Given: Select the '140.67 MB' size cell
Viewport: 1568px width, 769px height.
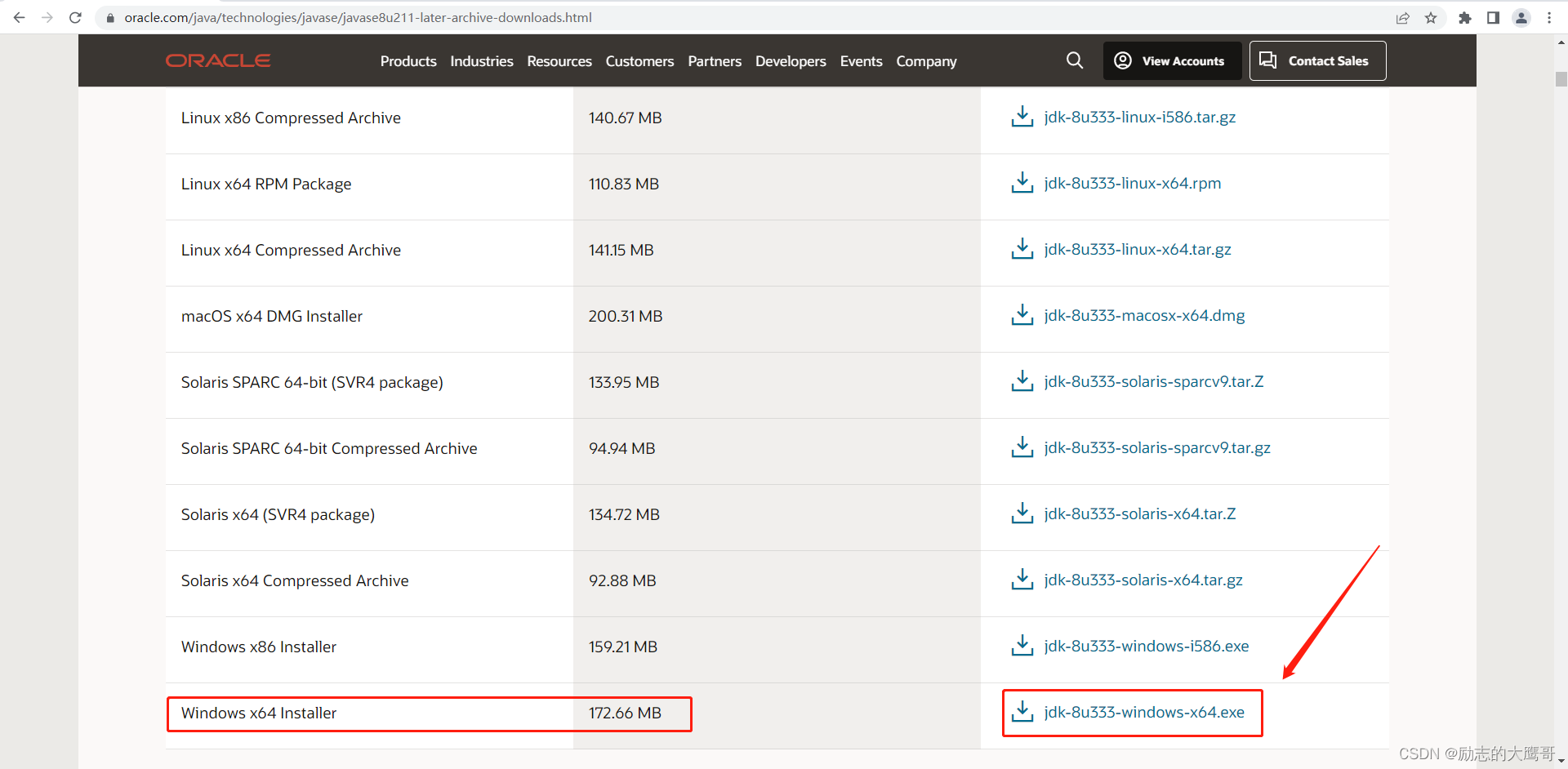Looking at the screenshot, I should coord(626,118).
